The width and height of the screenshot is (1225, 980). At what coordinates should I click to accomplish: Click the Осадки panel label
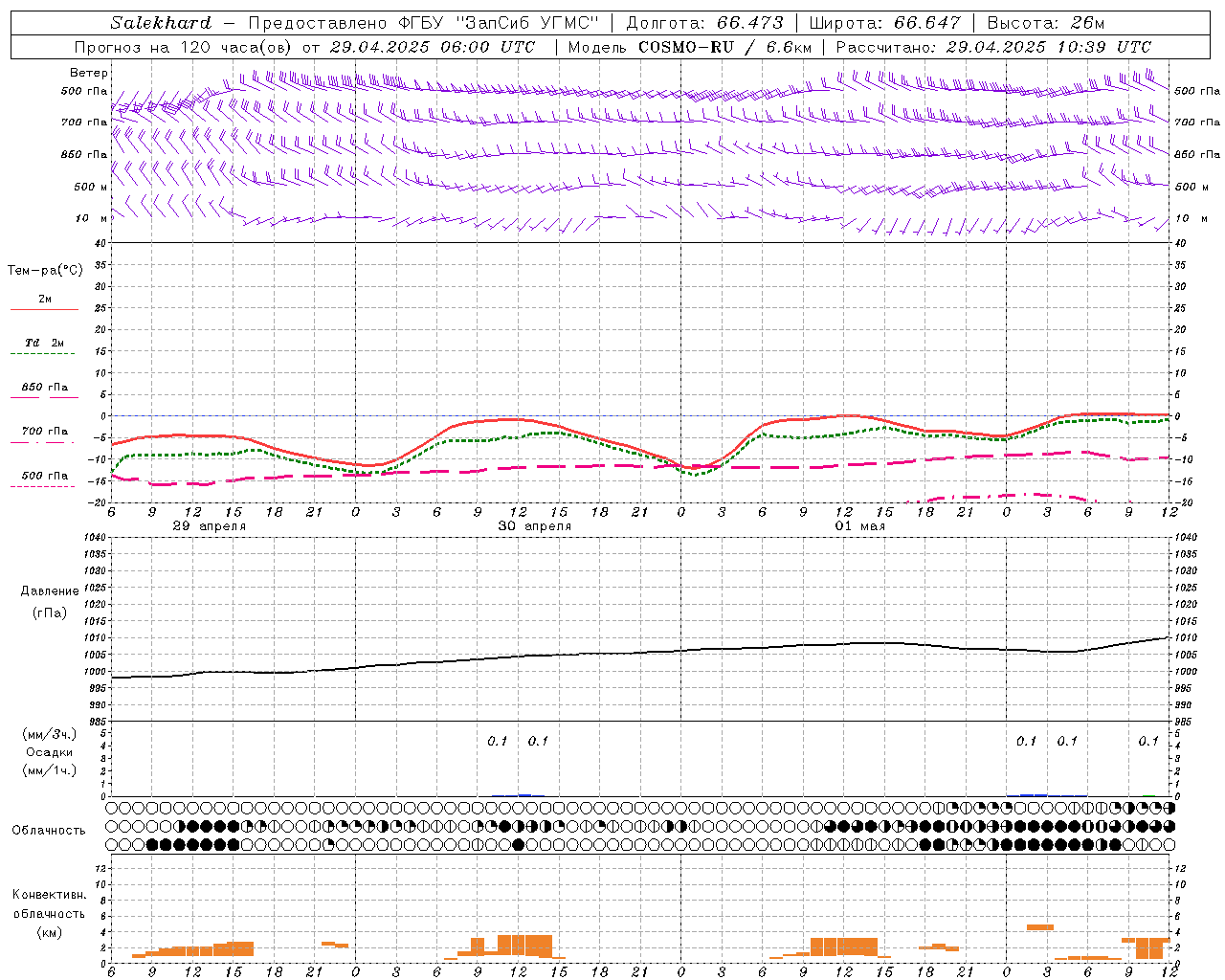pyautogui.click(x=50, y=752)
